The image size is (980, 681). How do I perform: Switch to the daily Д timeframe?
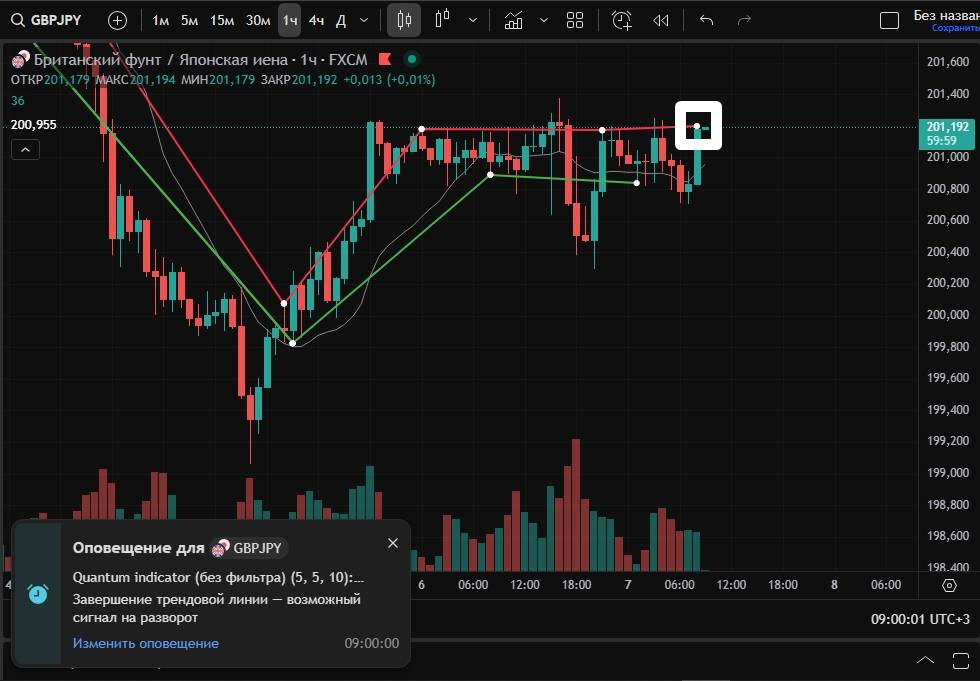(x=341, y=20)
